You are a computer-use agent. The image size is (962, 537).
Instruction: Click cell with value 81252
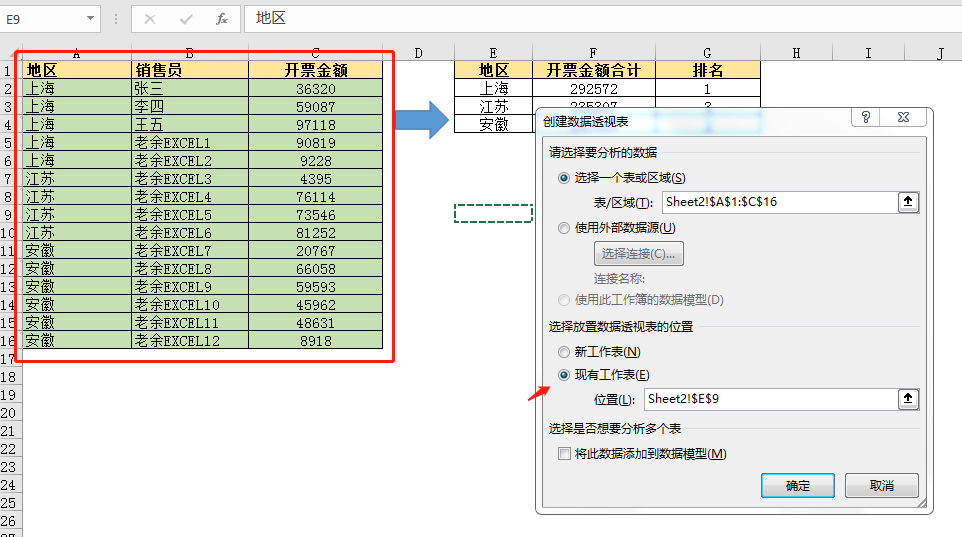click(x=315, y=233)
